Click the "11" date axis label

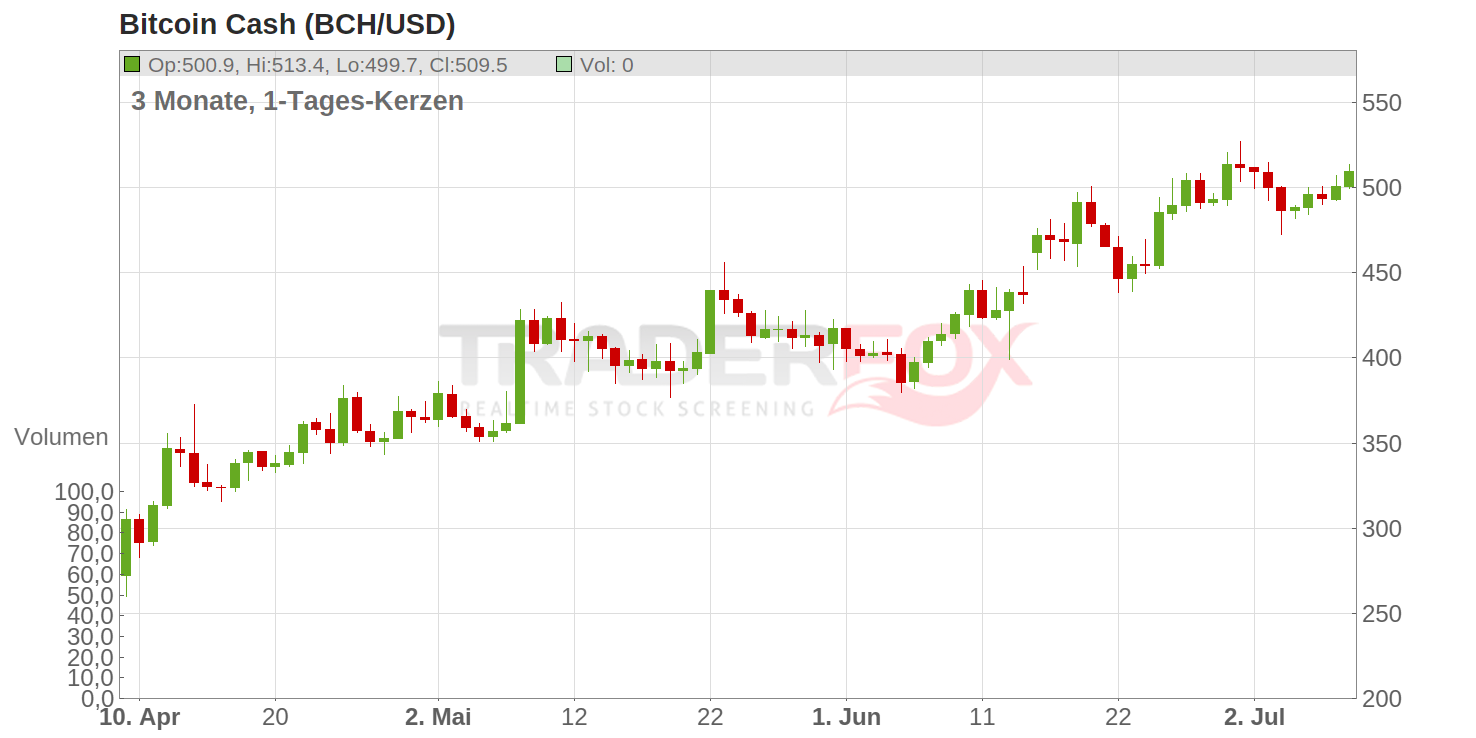[x=982, y=718]
